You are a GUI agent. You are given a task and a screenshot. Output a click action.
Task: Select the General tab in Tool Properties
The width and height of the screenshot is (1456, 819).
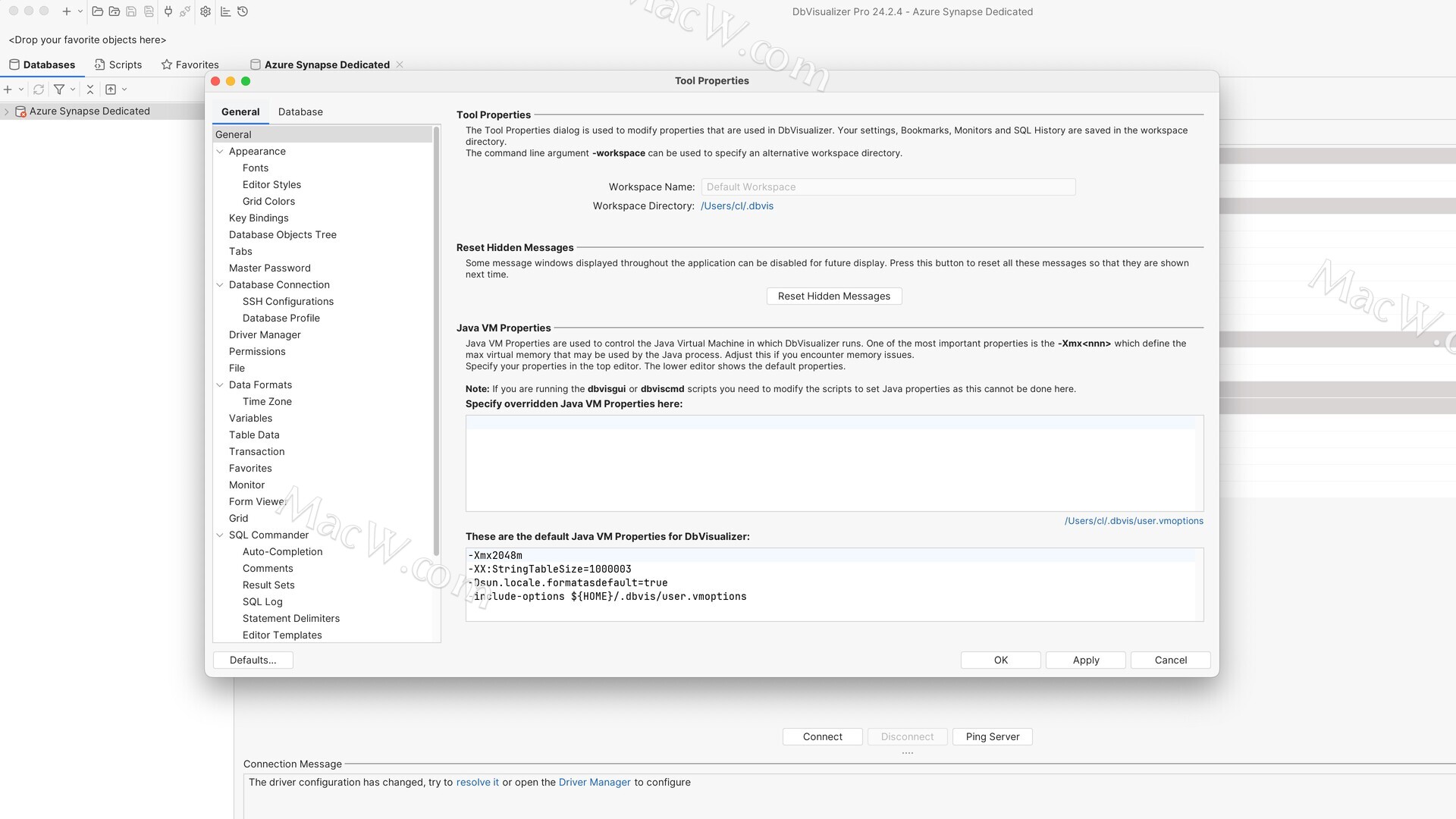(x=240, y=111)
